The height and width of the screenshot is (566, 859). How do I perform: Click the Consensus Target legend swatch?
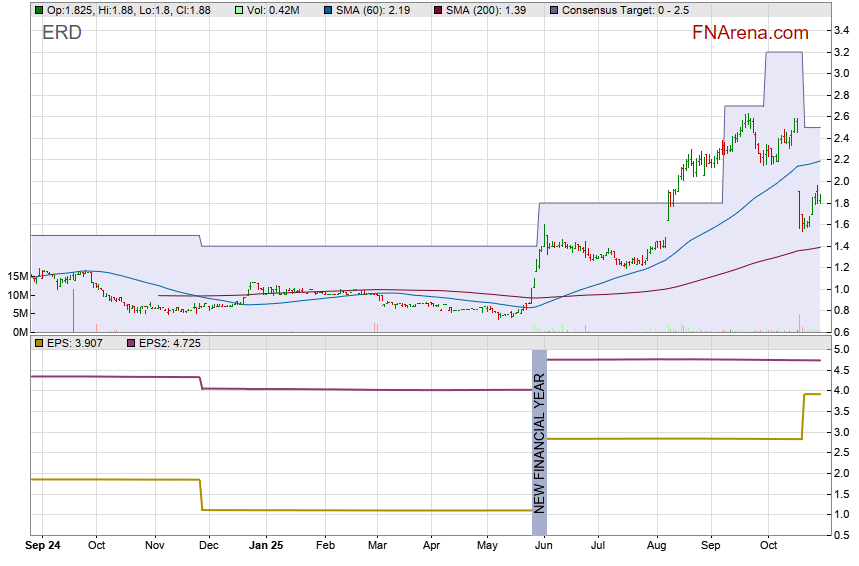pos(553,9)
